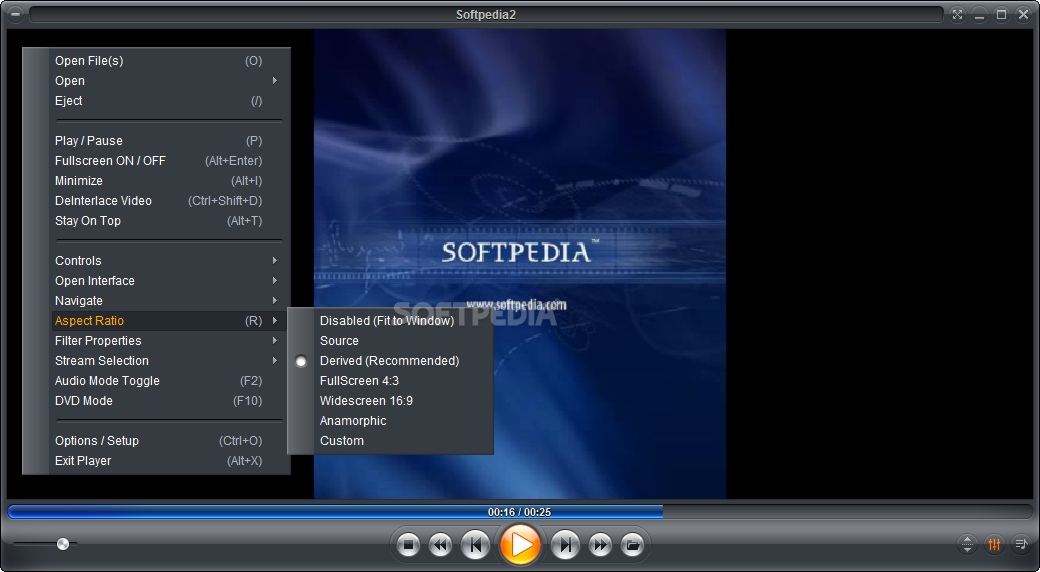The width and height of the screenshot is (1040, 572).
Task: Select the Derived (Recommended) radio option
Action: (301, 361)
